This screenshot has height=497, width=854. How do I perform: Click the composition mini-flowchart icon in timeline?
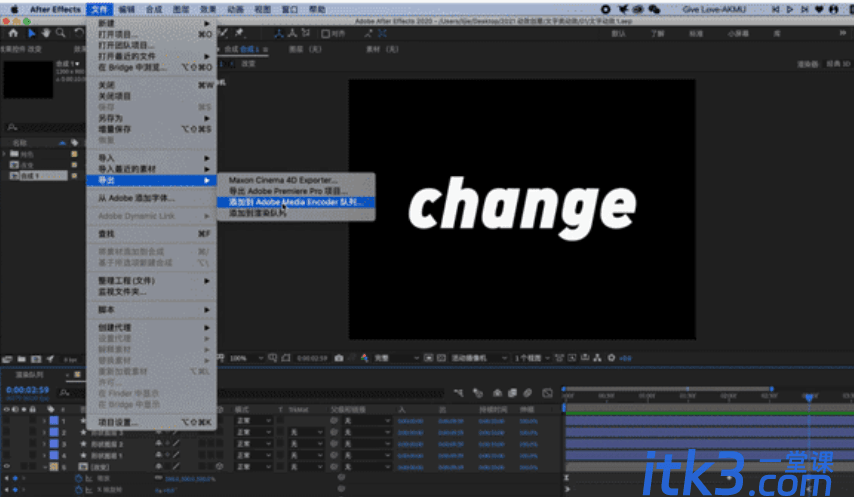(x=459, y=392)
